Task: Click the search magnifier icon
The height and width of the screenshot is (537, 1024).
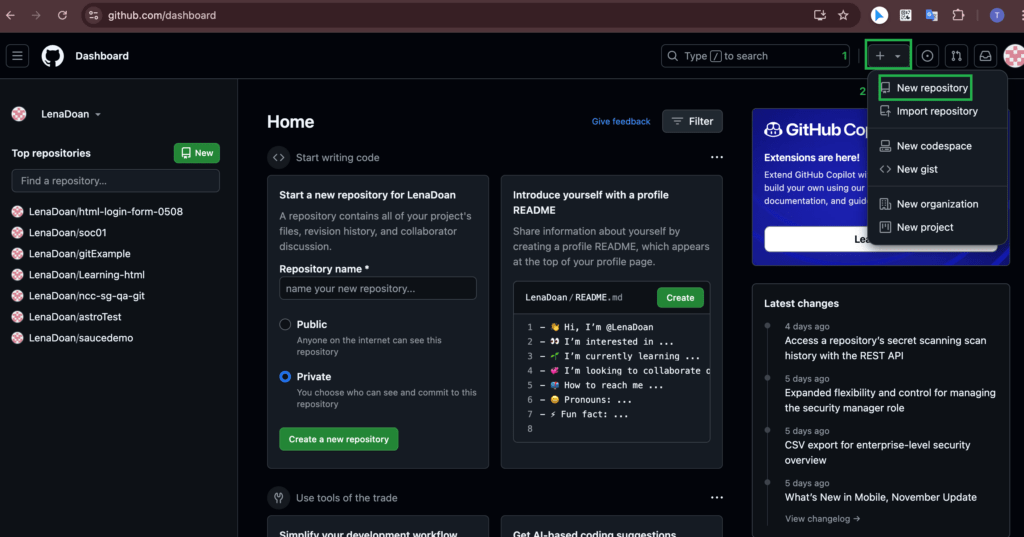Action: [673, 56]
